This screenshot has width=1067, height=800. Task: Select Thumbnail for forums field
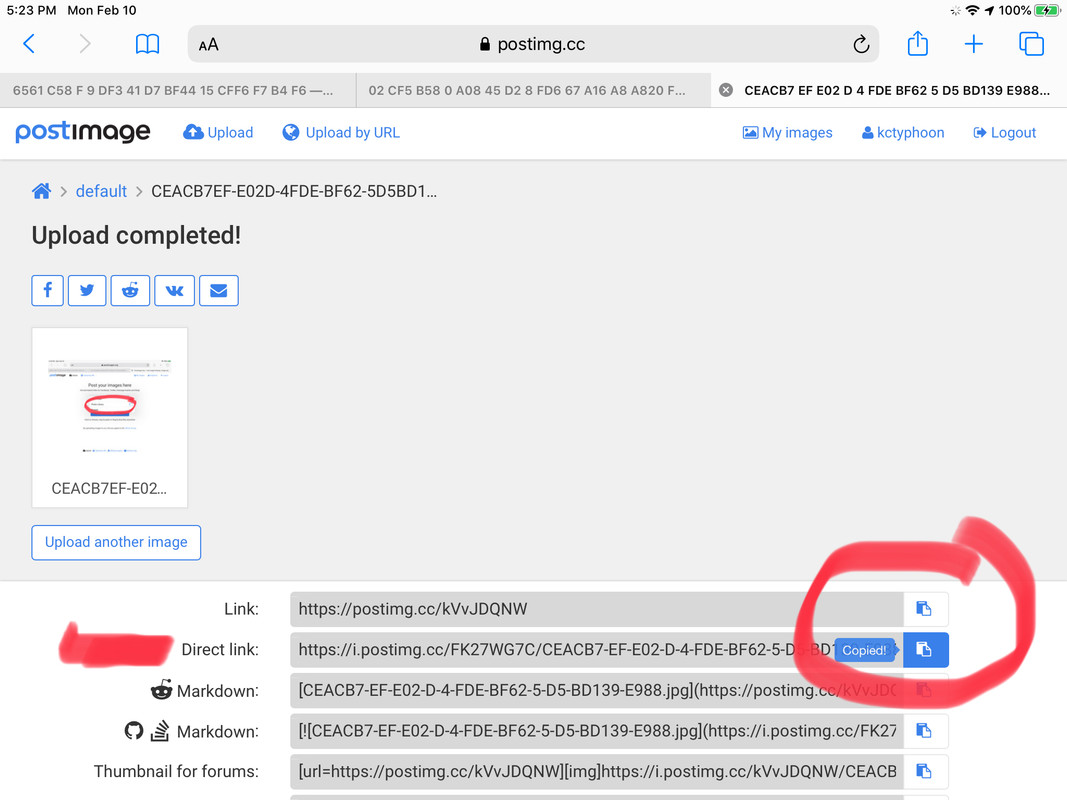point(597,771)
